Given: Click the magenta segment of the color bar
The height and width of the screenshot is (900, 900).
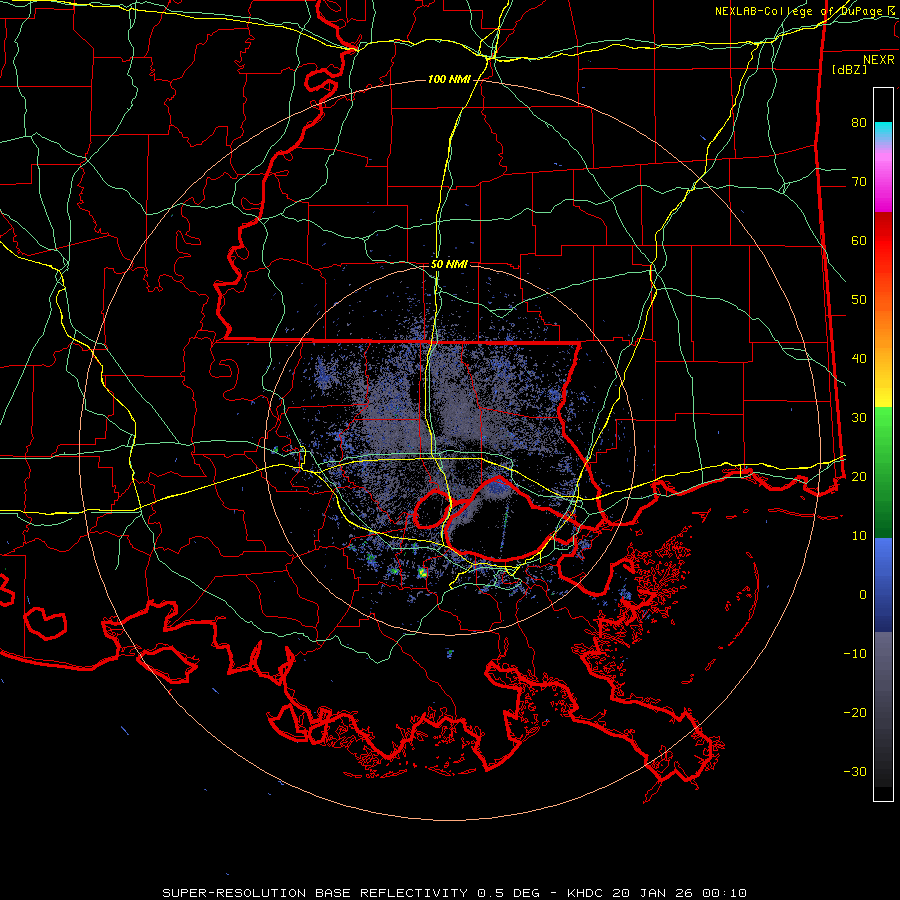Looking at the screenshot, I should click(883, 179).
